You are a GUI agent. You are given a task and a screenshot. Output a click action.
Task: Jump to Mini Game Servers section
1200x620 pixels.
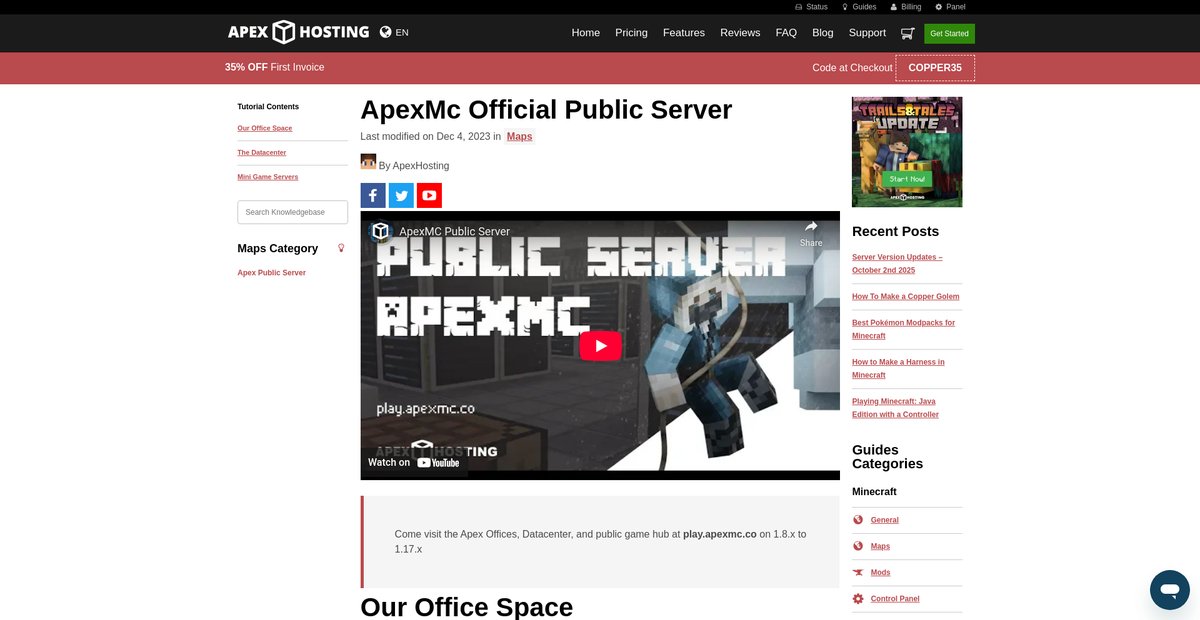coord(268,176)
